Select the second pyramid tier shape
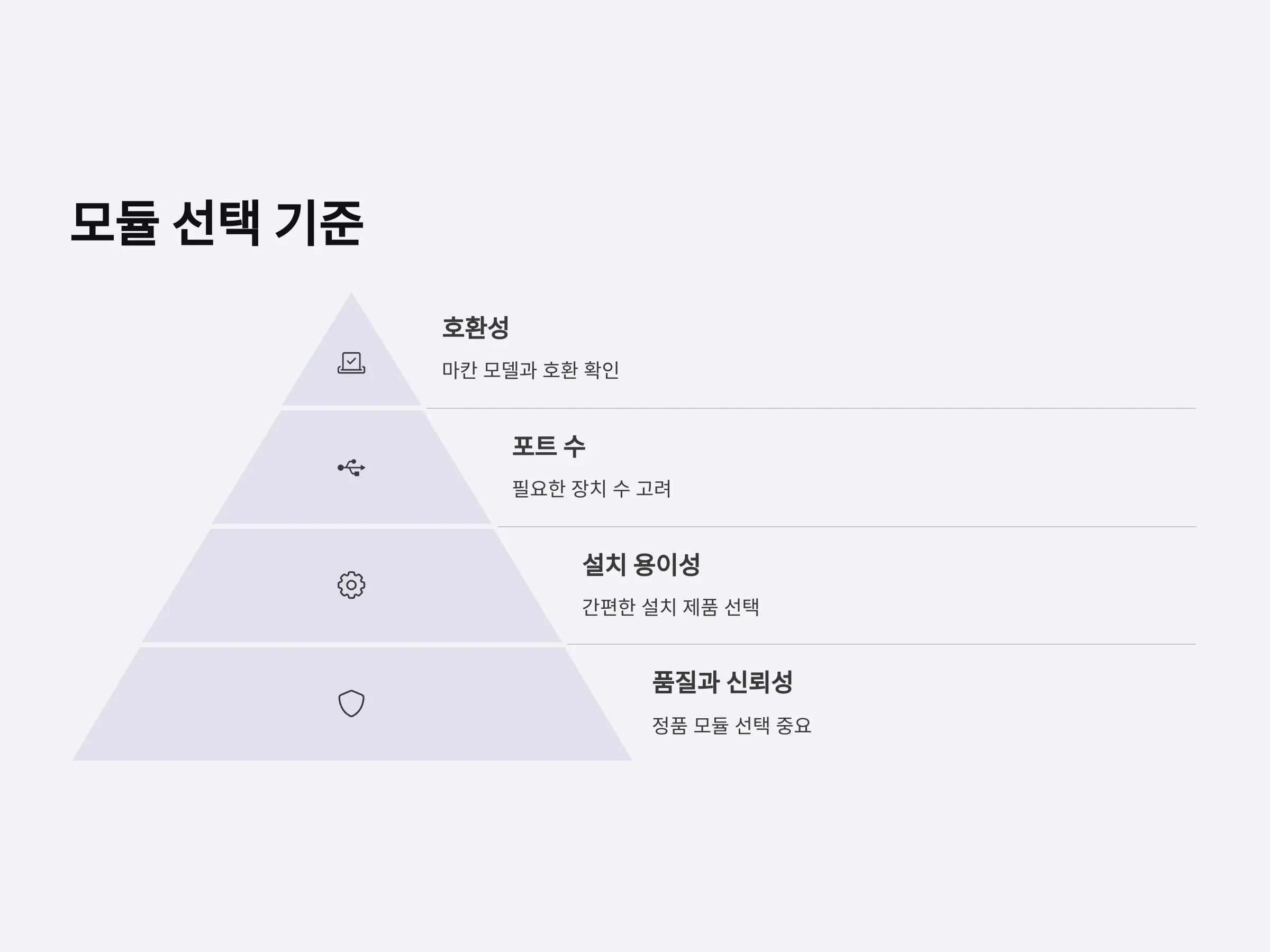 click(351, 467)
